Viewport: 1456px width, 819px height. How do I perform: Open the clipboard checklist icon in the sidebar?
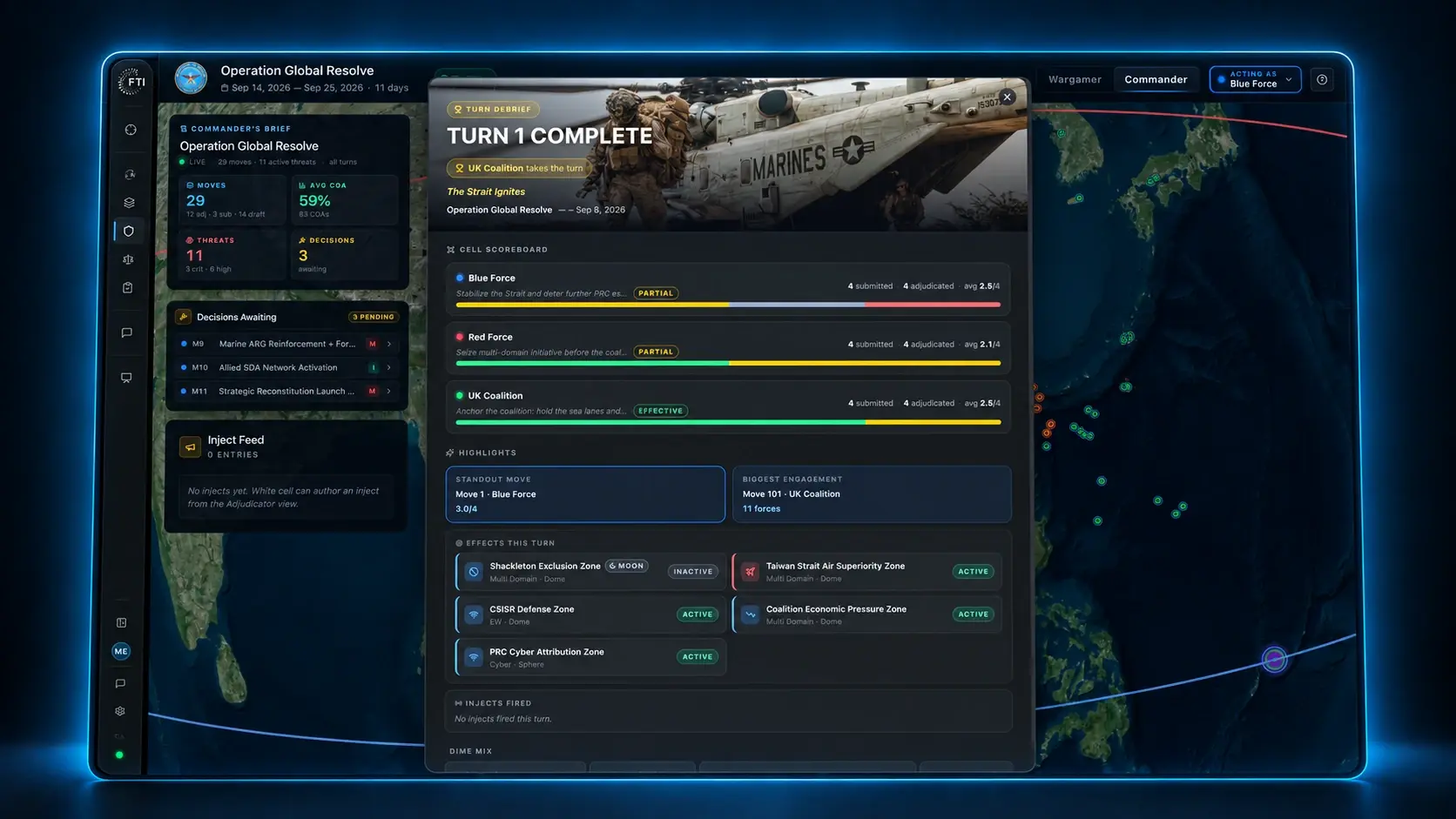(128, 287)
